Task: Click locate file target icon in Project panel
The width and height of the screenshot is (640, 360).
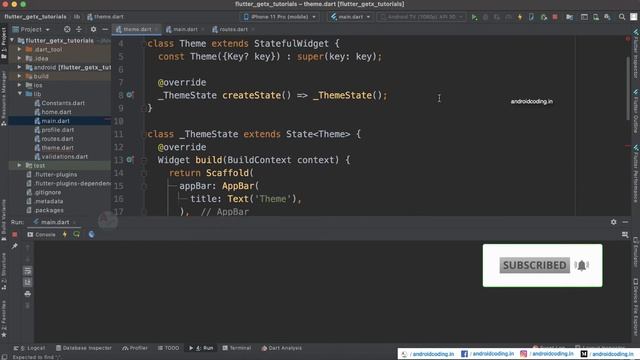Action: click(x=67, y=29)
